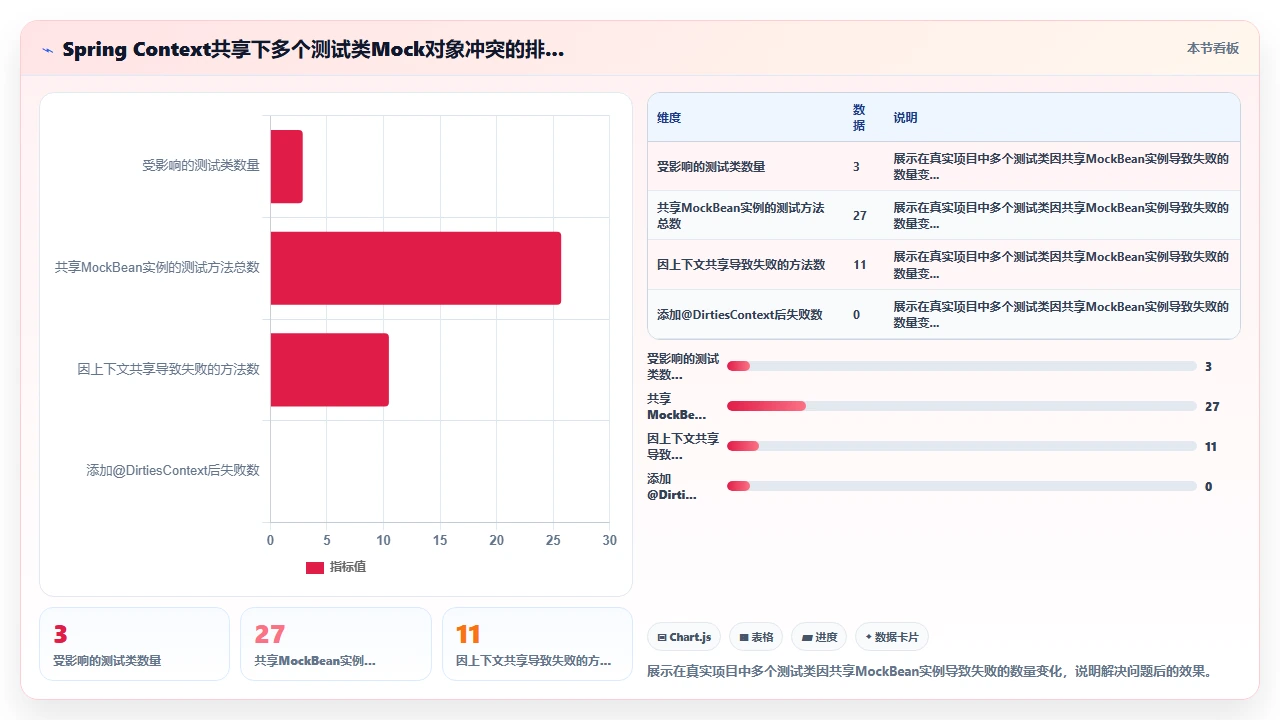This screenshot has width=1280, height=720.
Task: Click the blue icon beside the Spring Context title
Action: tap(47, 50)
